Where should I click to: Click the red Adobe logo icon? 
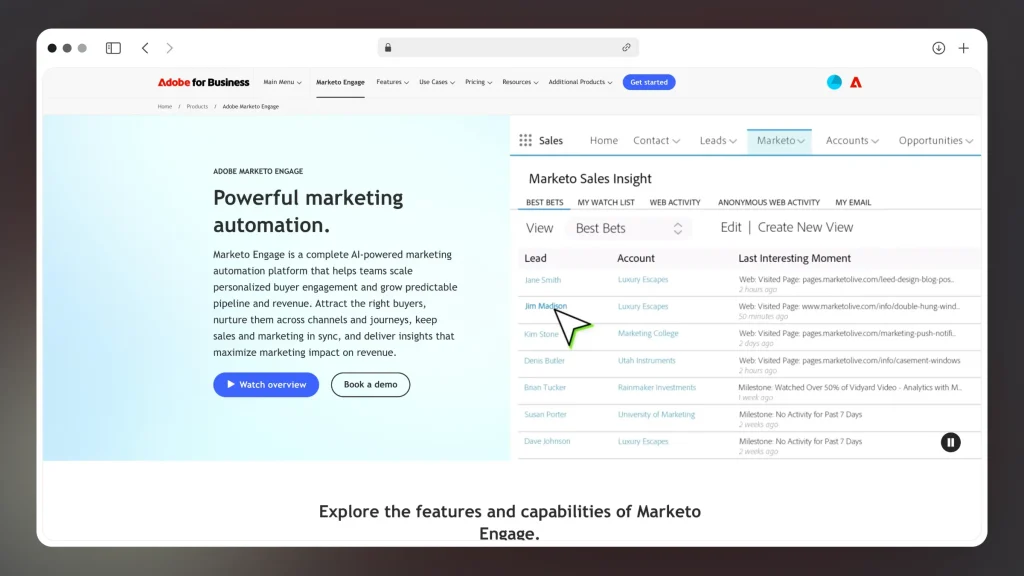coord(857,82)
